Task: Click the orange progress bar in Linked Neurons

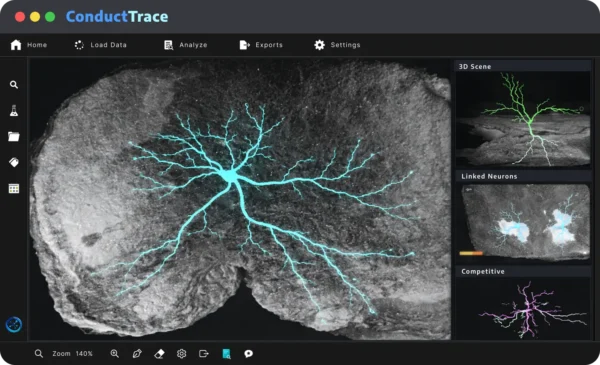Action: (x=471, y=253)
